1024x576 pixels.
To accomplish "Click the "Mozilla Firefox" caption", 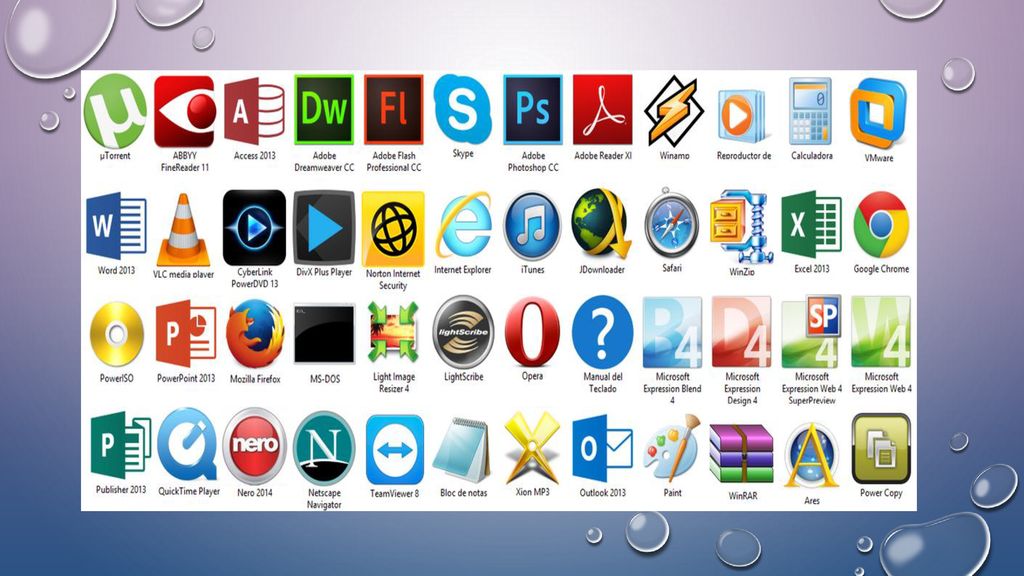I will 255,379.
